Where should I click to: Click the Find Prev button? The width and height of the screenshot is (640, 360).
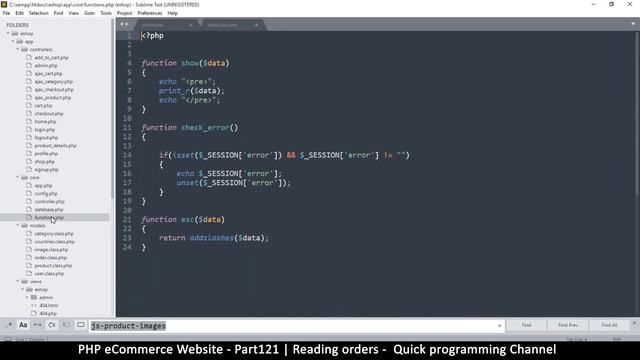point(568,325)
